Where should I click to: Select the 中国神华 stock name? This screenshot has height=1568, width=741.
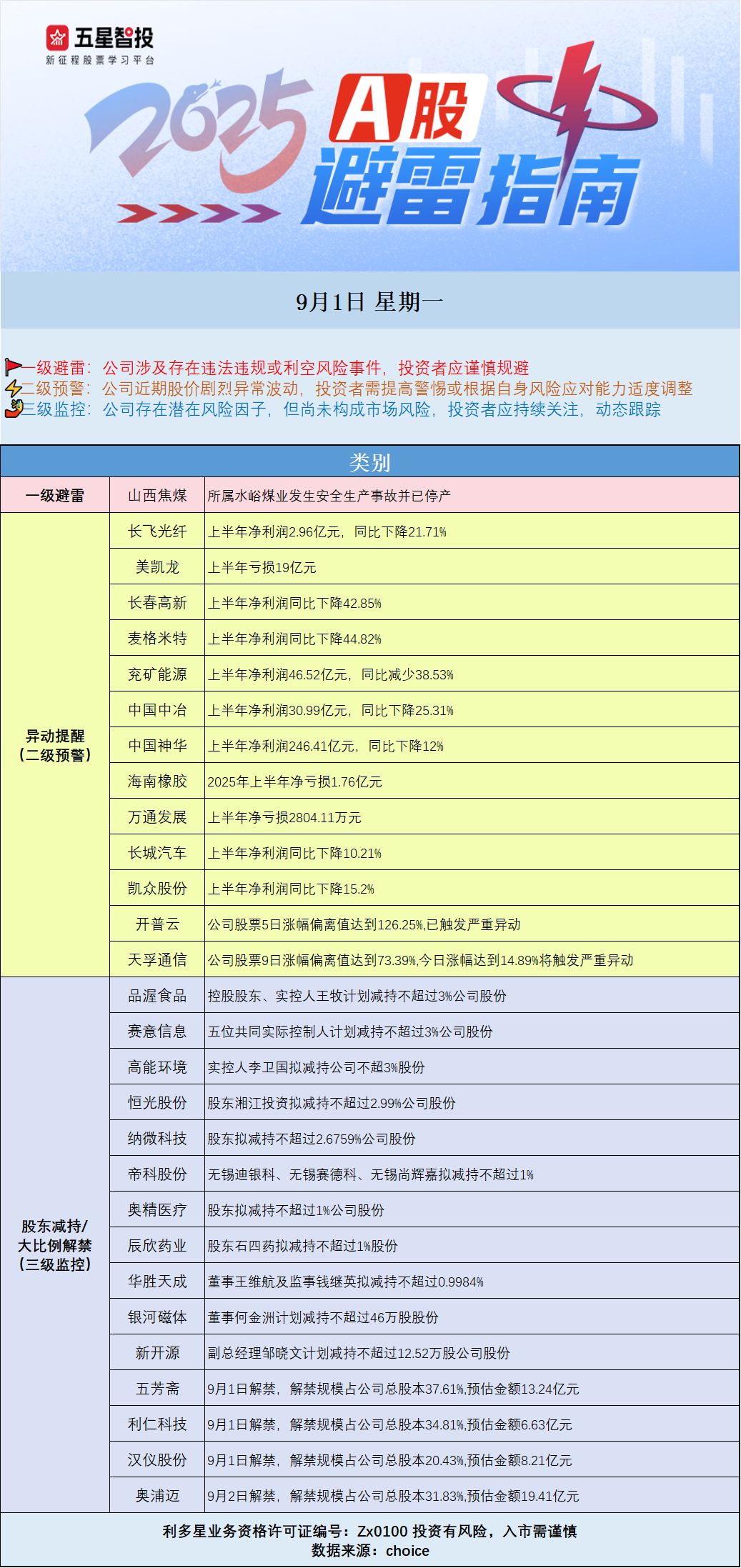point(157,745)
